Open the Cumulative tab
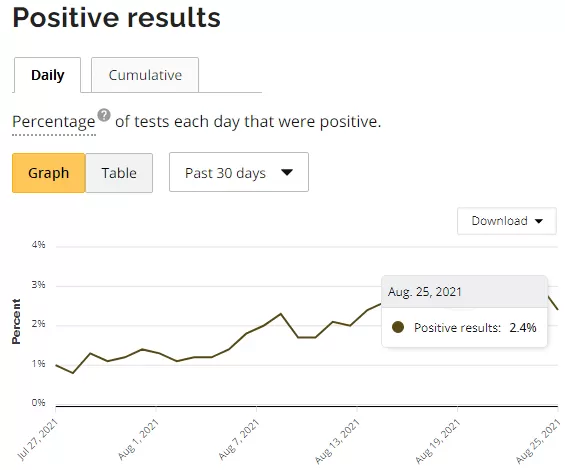This screenshot has height=470, width=565. pos(145,75)
